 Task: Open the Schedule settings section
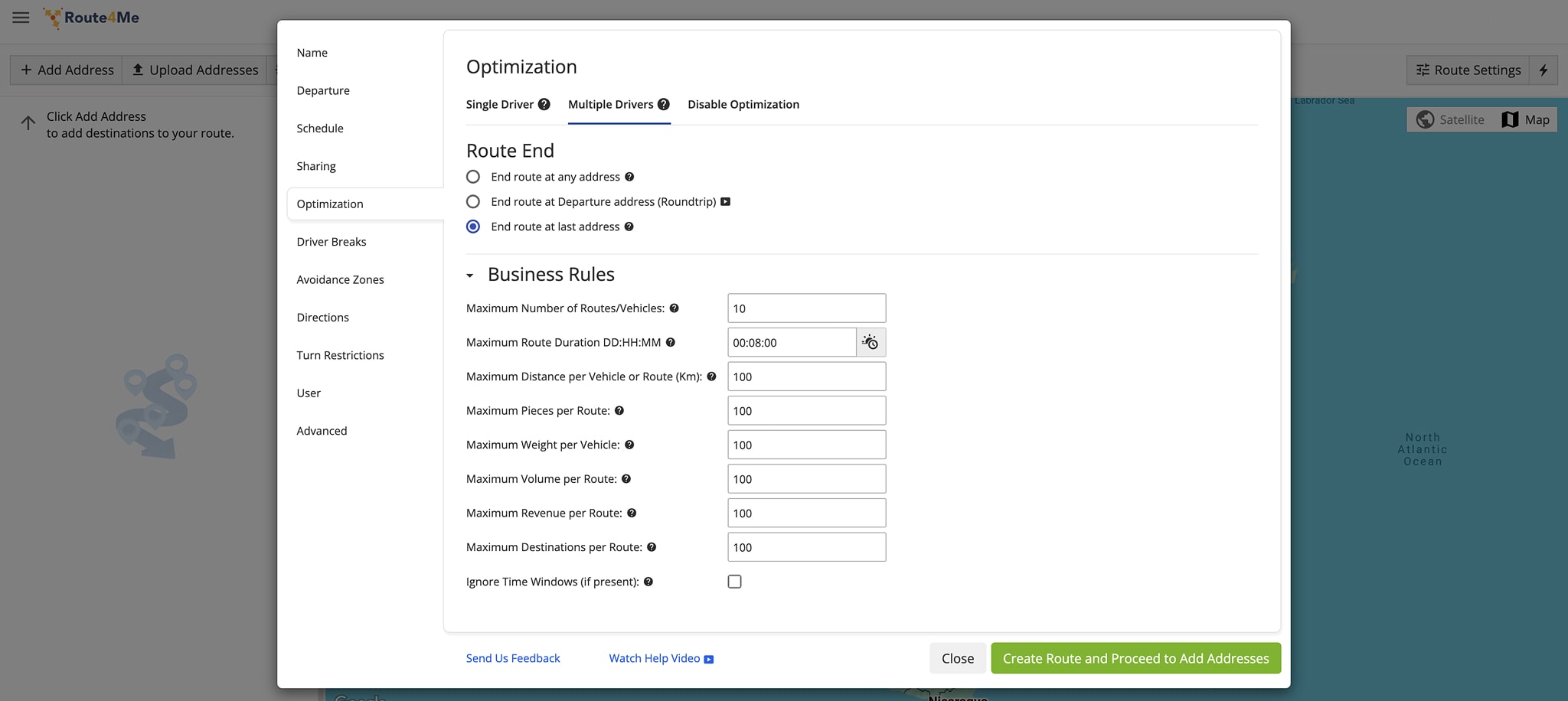pyautogui.click(x=320, y=128)
